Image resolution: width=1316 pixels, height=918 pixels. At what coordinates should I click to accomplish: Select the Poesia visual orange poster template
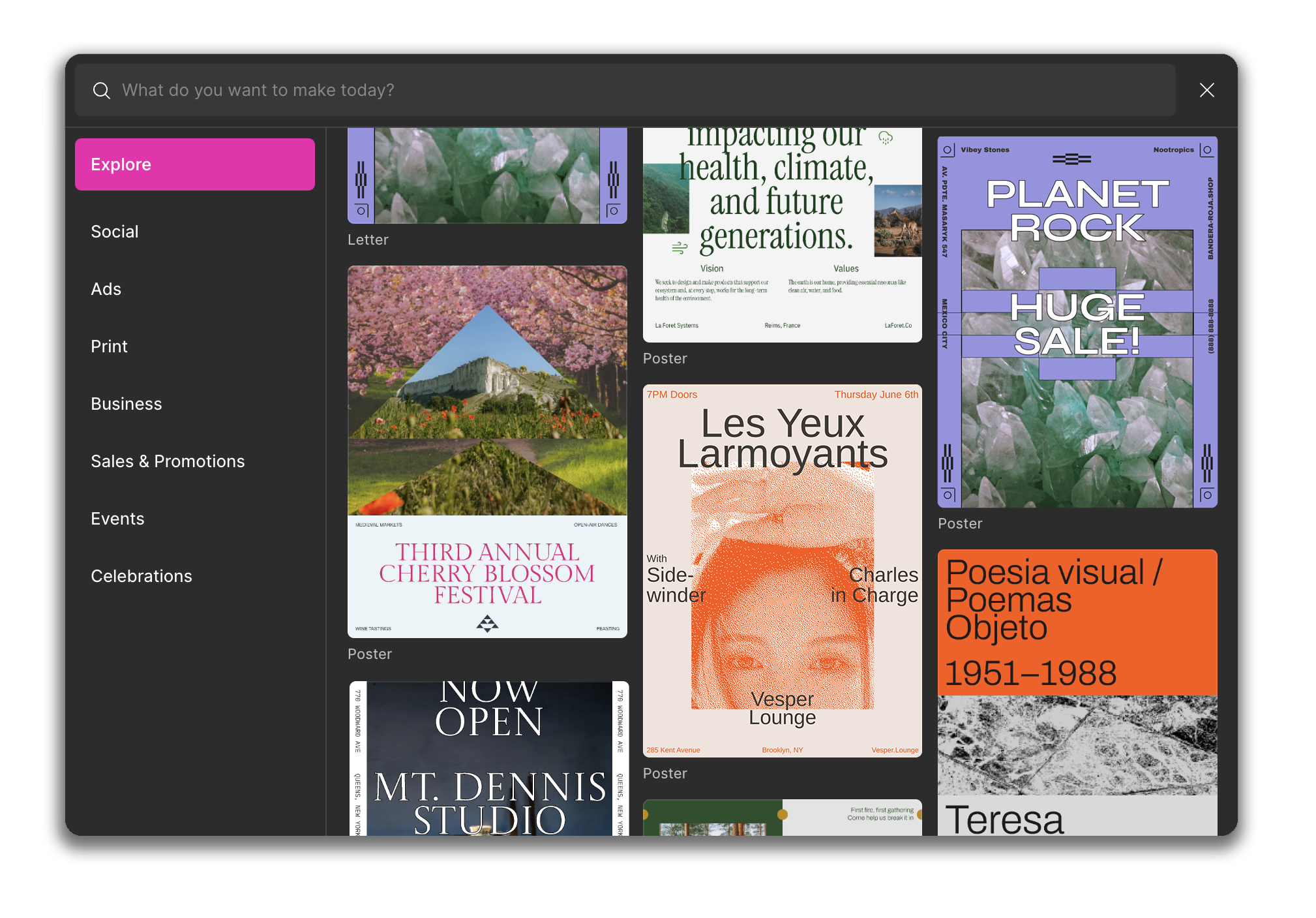coord(1077,692)
